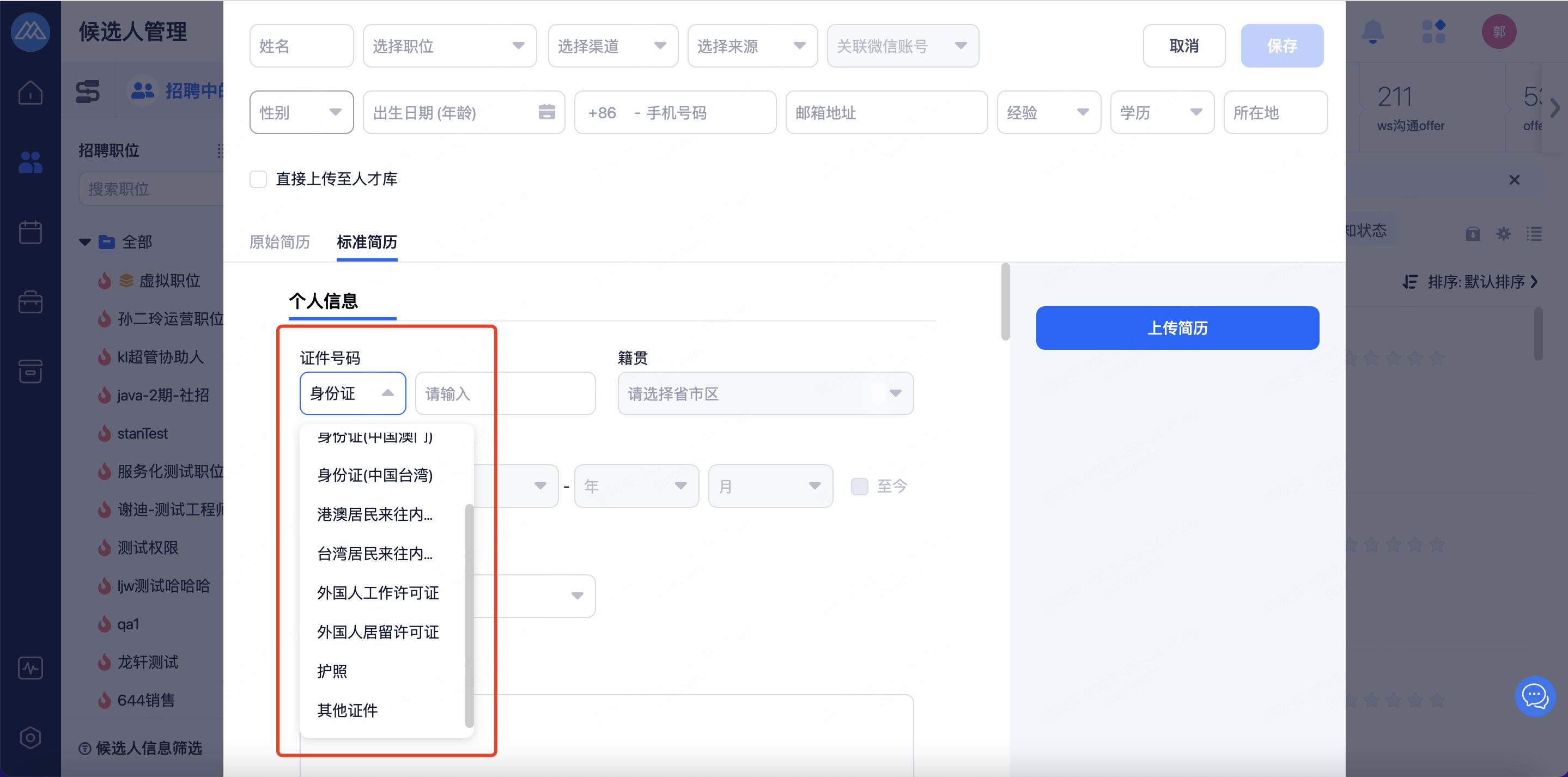Click the ID number 请输入 field

[x=505, y=393]
